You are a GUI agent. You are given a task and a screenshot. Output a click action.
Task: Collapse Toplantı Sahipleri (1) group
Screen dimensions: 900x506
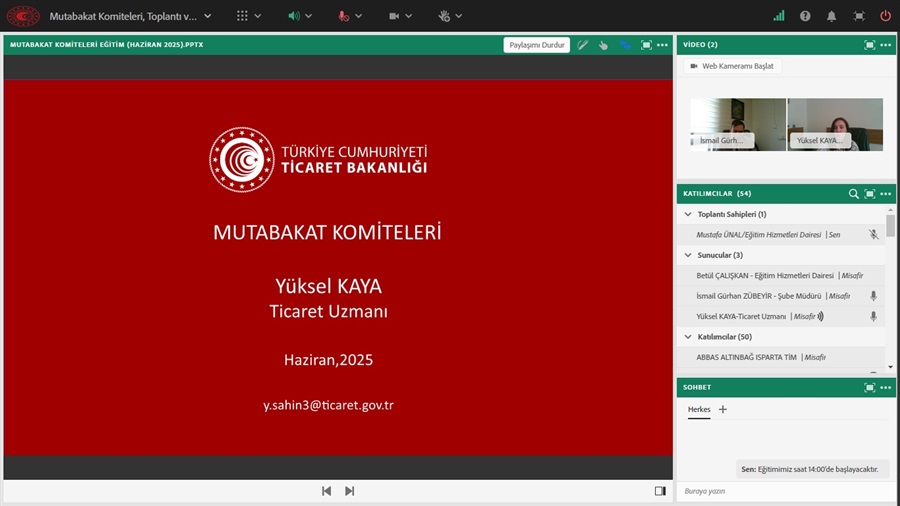(x=688, y=214)
